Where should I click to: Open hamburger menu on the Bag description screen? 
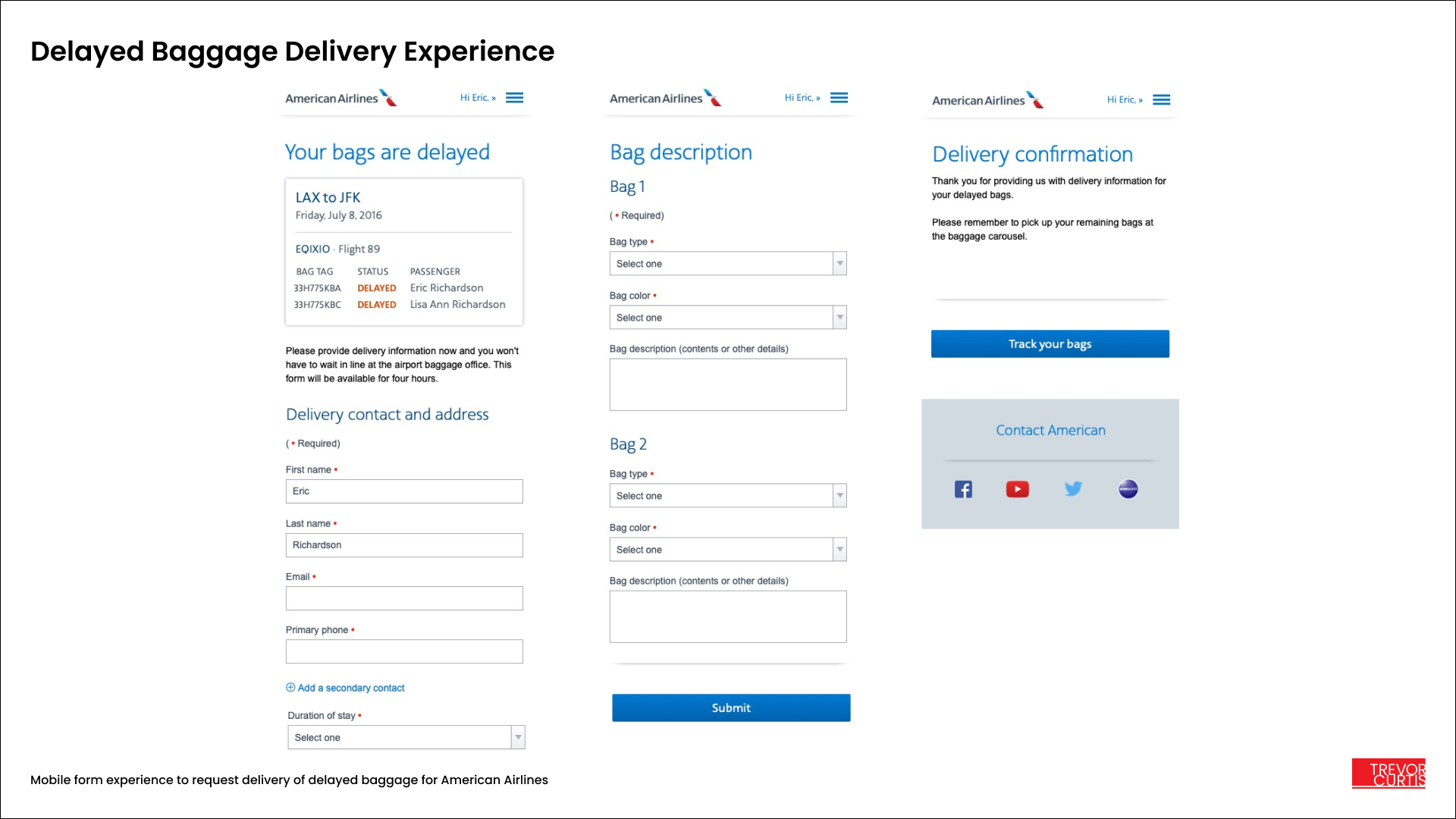(839, 98)
